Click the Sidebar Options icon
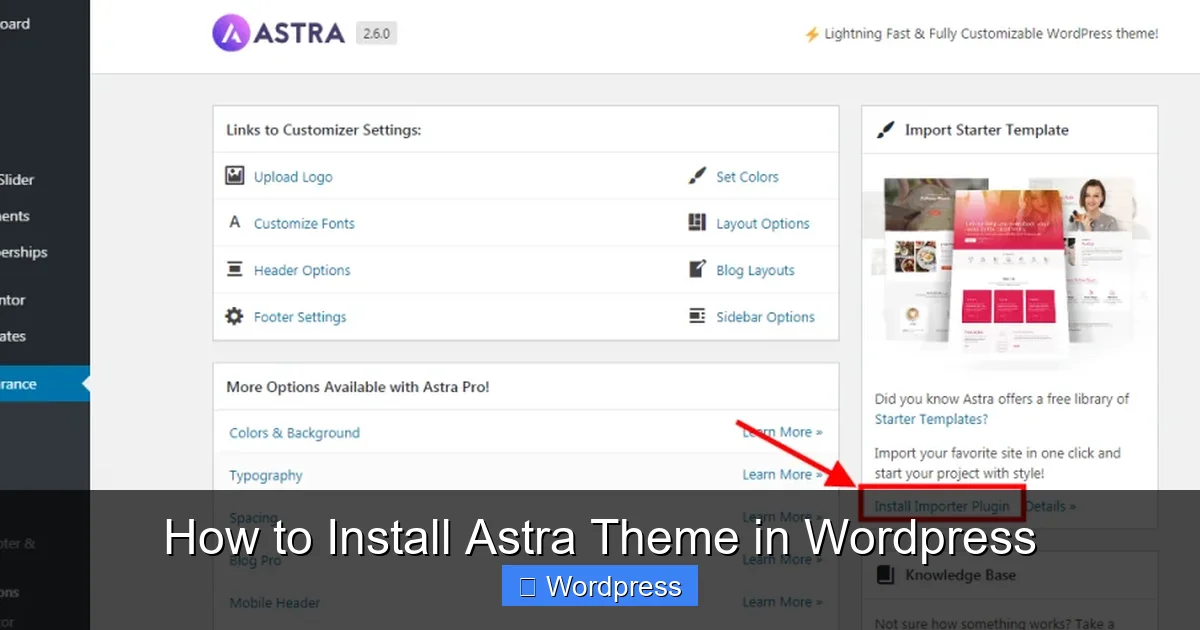Screen dimensions: 1200x630 697,317
